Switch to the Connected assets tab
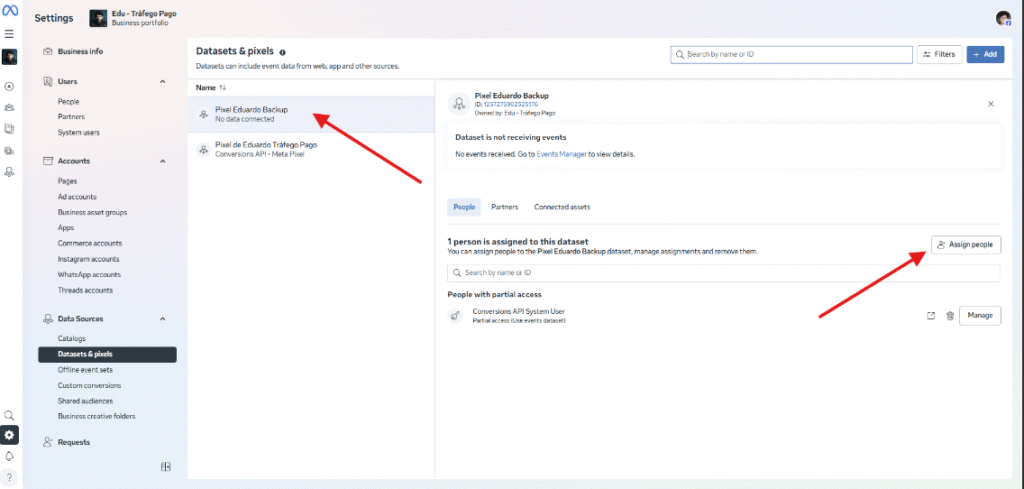The image size is (1024, 489). [561, 207]
